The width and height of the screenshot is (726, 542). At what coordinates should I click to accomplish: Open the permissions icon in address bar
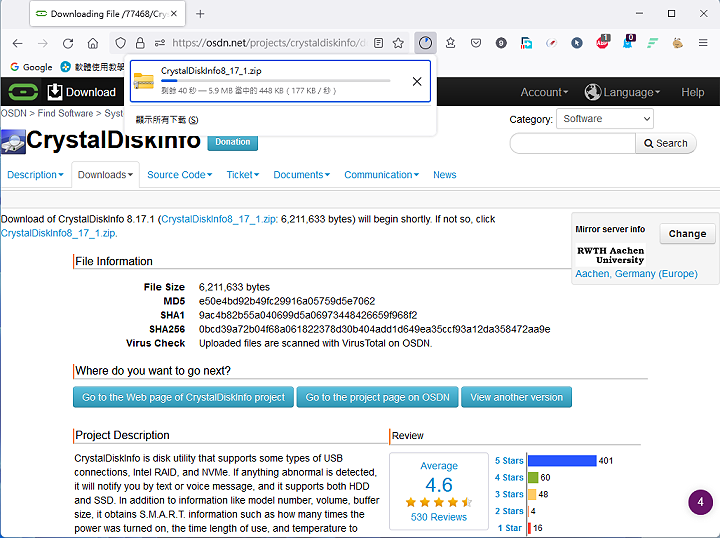160,43
